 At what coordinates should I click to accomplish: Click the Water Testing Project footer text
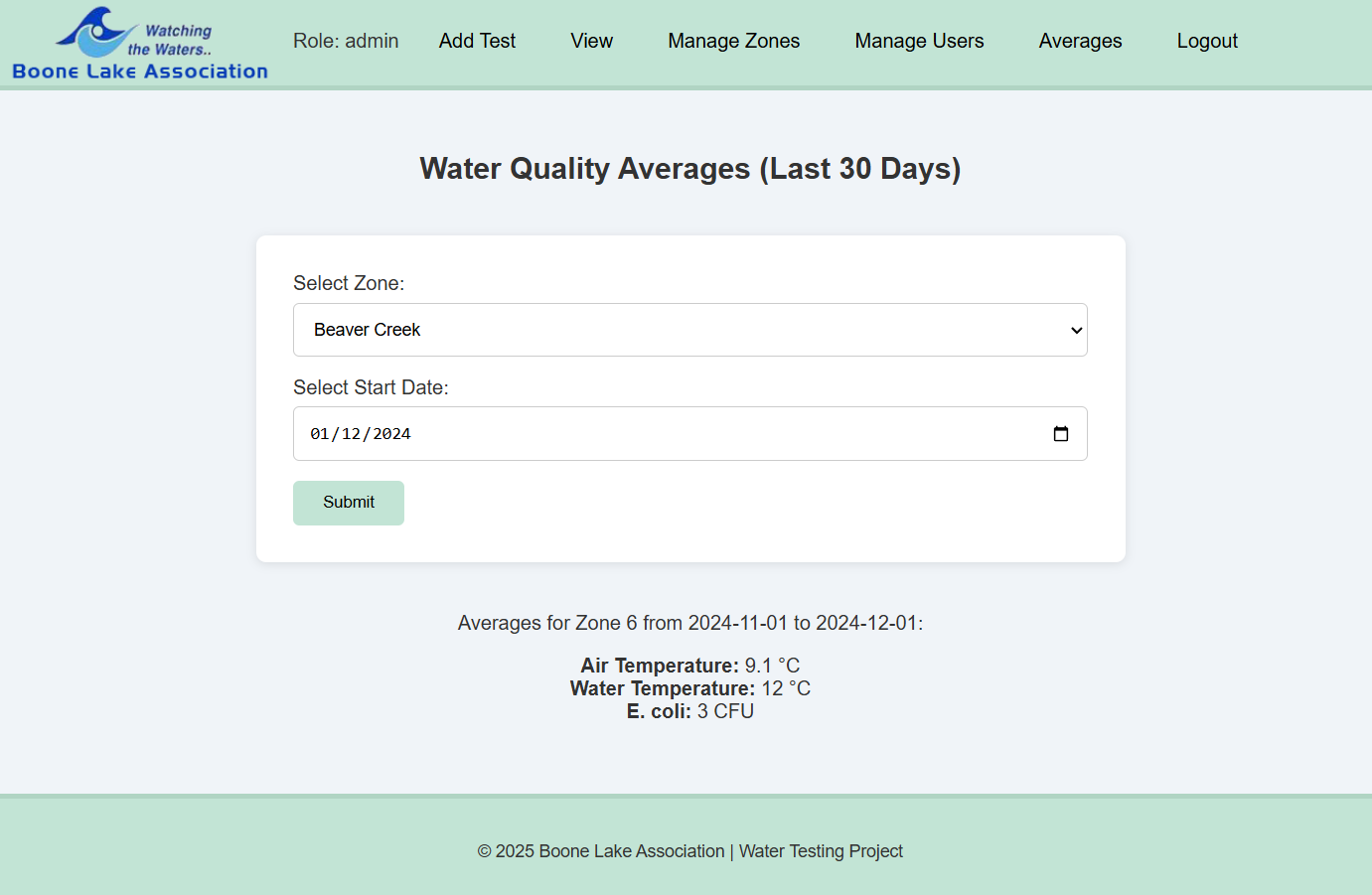[x=821, y=851]
